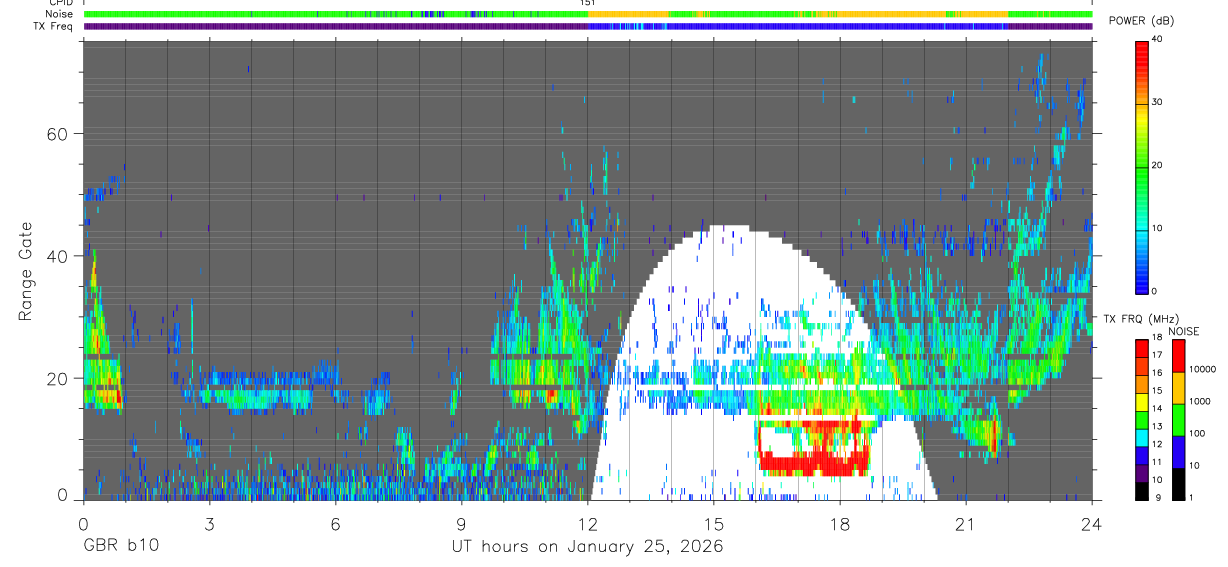
Task: Click the 18 tick label on the UT hours axis
Action: 839,523
